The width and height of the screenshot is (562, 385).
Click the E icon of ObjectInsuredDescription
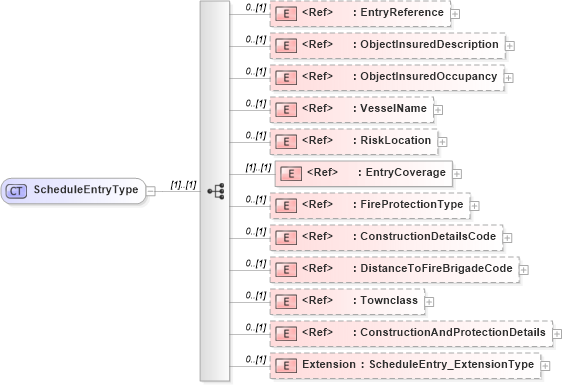[x=286, y=46]
